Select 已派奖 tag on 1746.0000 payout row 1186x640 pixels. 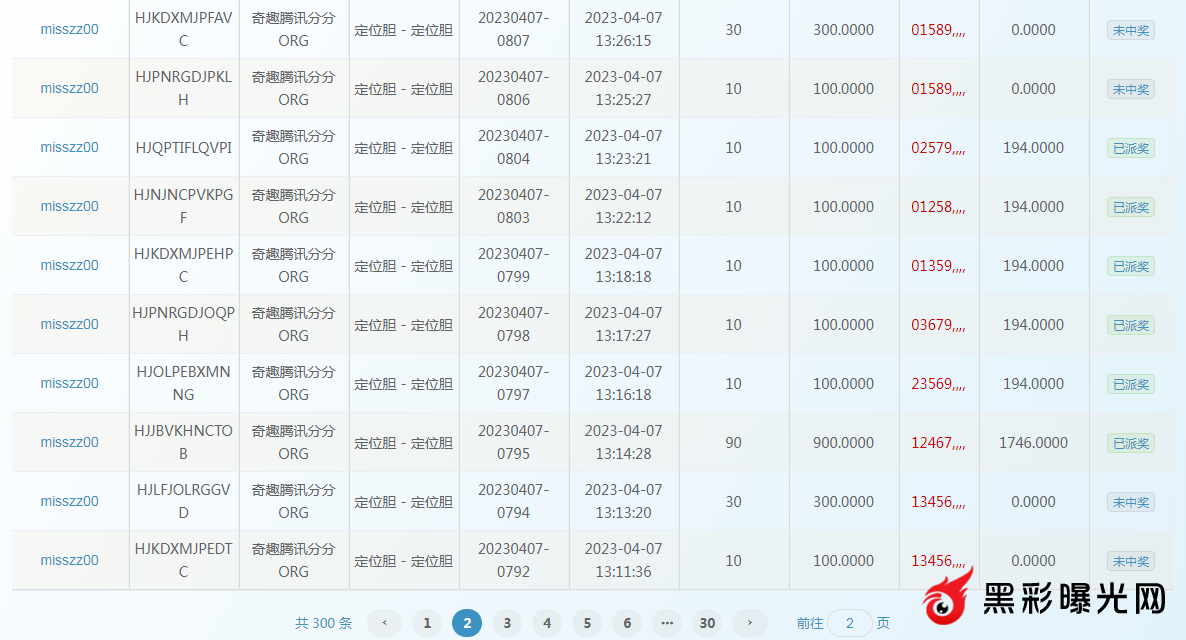tap(1130, 444)
